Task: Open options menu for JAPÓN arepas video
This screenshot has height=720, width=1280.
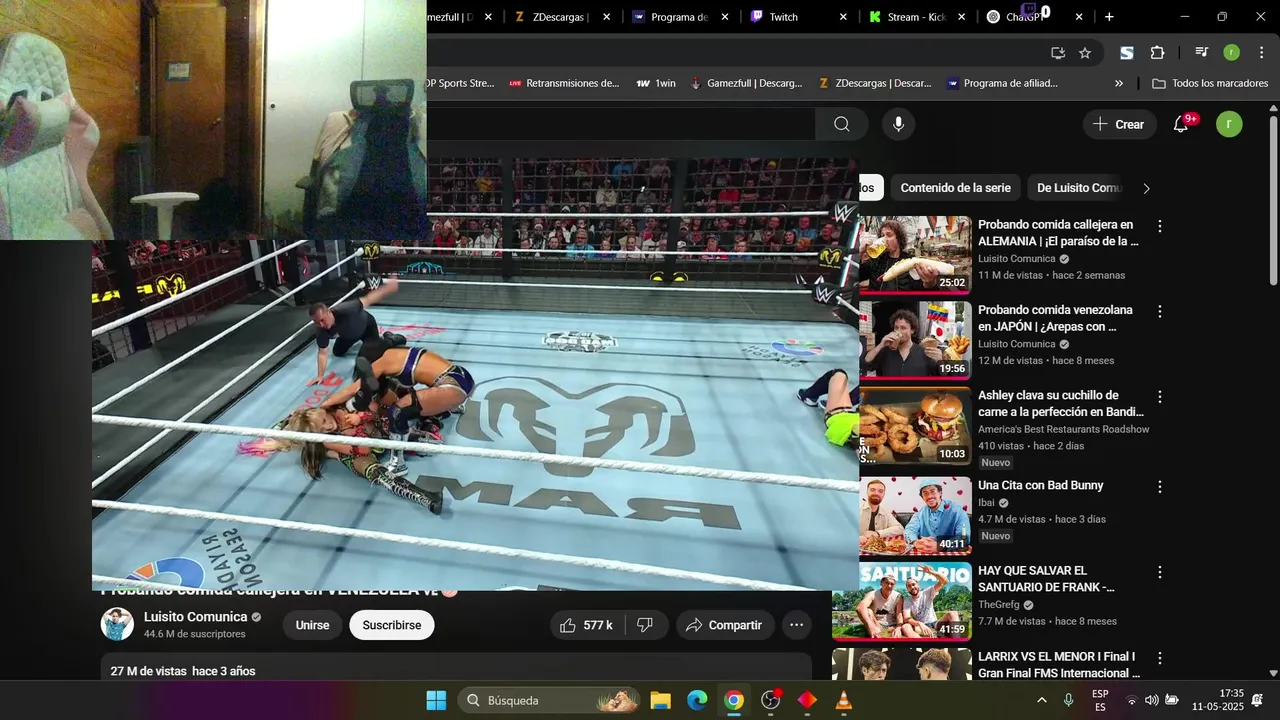Action: (x=1160, y=312)
